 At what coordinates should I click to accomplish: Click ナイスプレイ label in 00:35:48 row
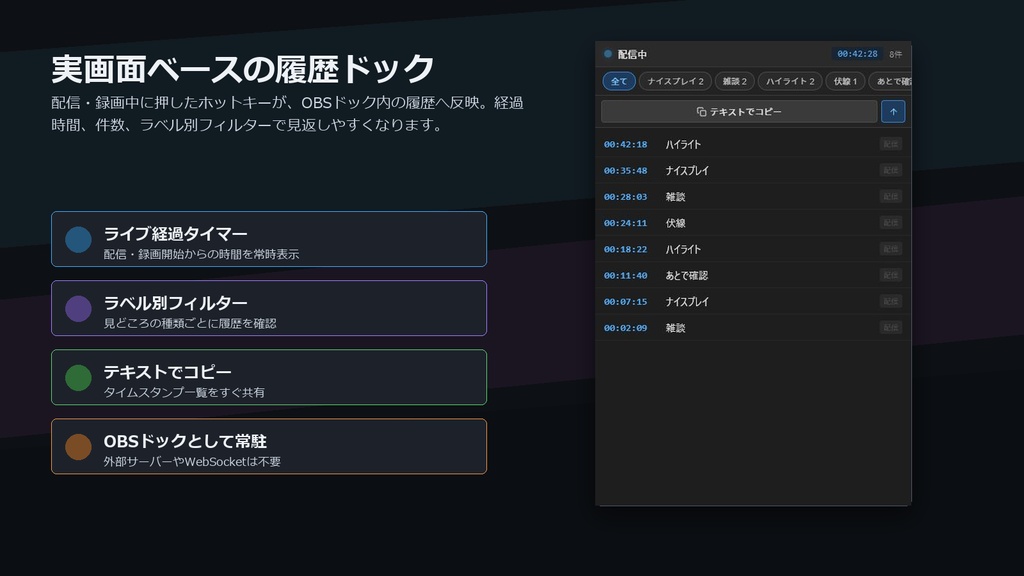(687, 170)
